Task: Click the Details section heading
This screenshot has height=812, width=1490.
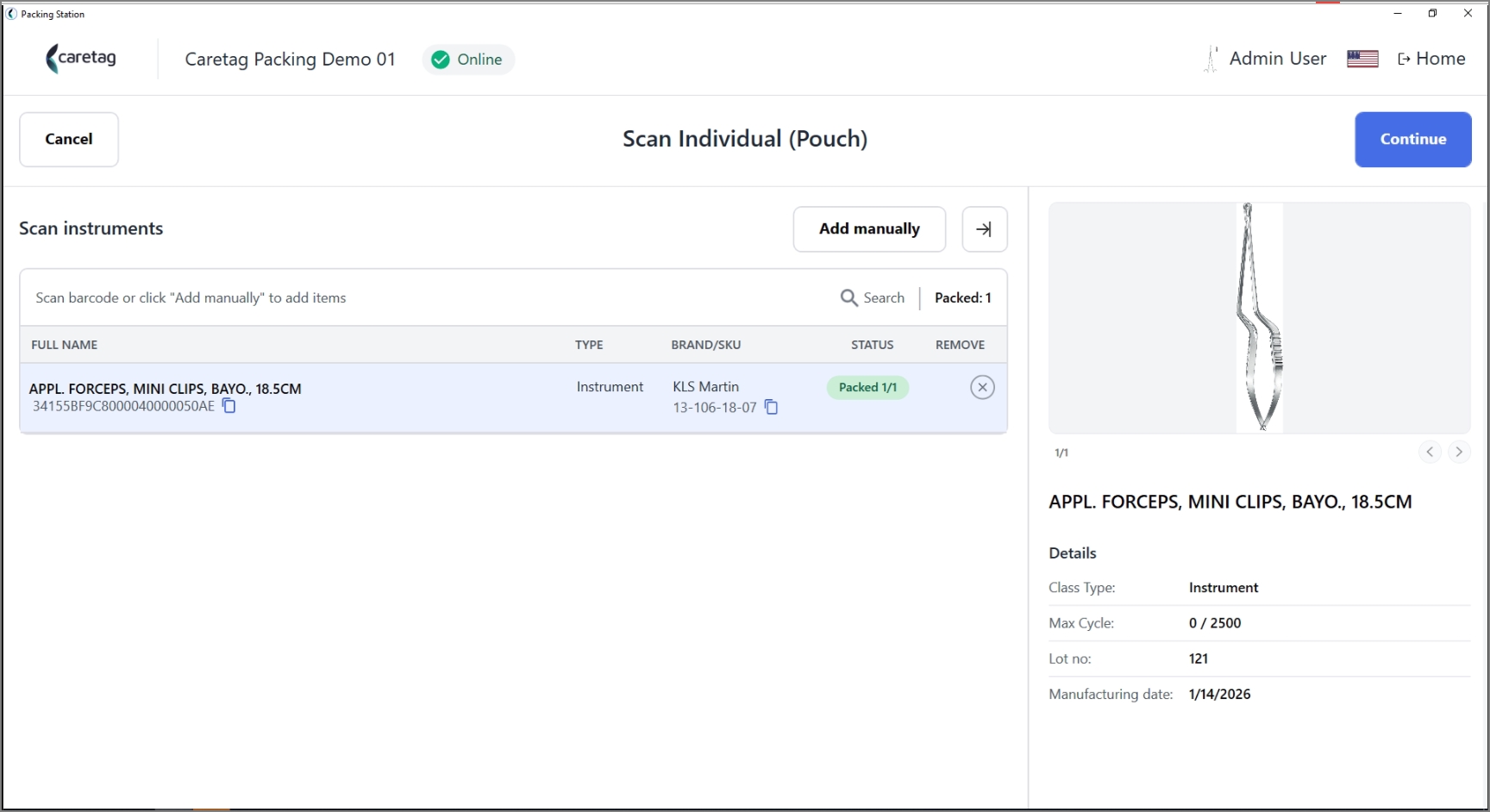Action: coord(1073,553)
